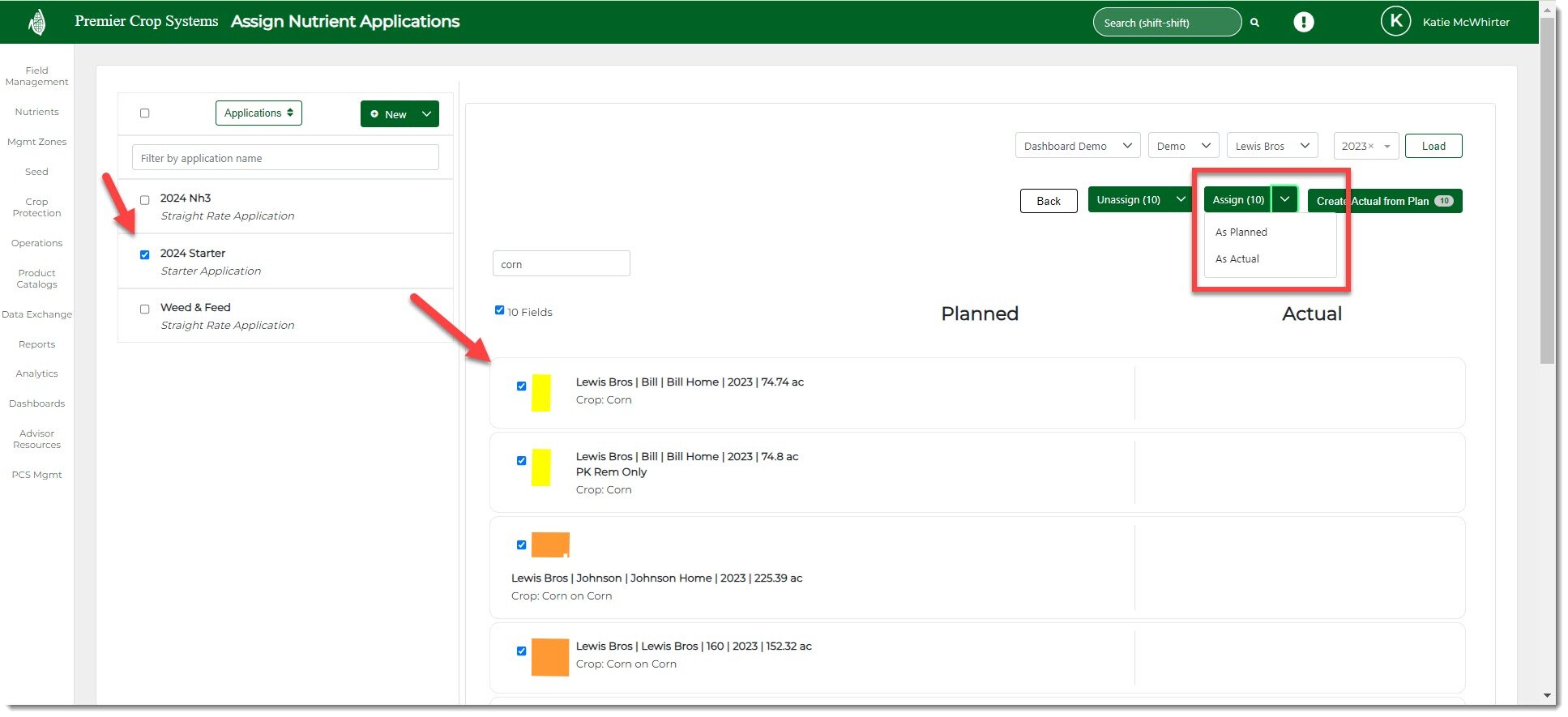Click the orange Johnson Home field thumbnail
The width and height of the screenshot is (1568, 717).
pos(550,544)
